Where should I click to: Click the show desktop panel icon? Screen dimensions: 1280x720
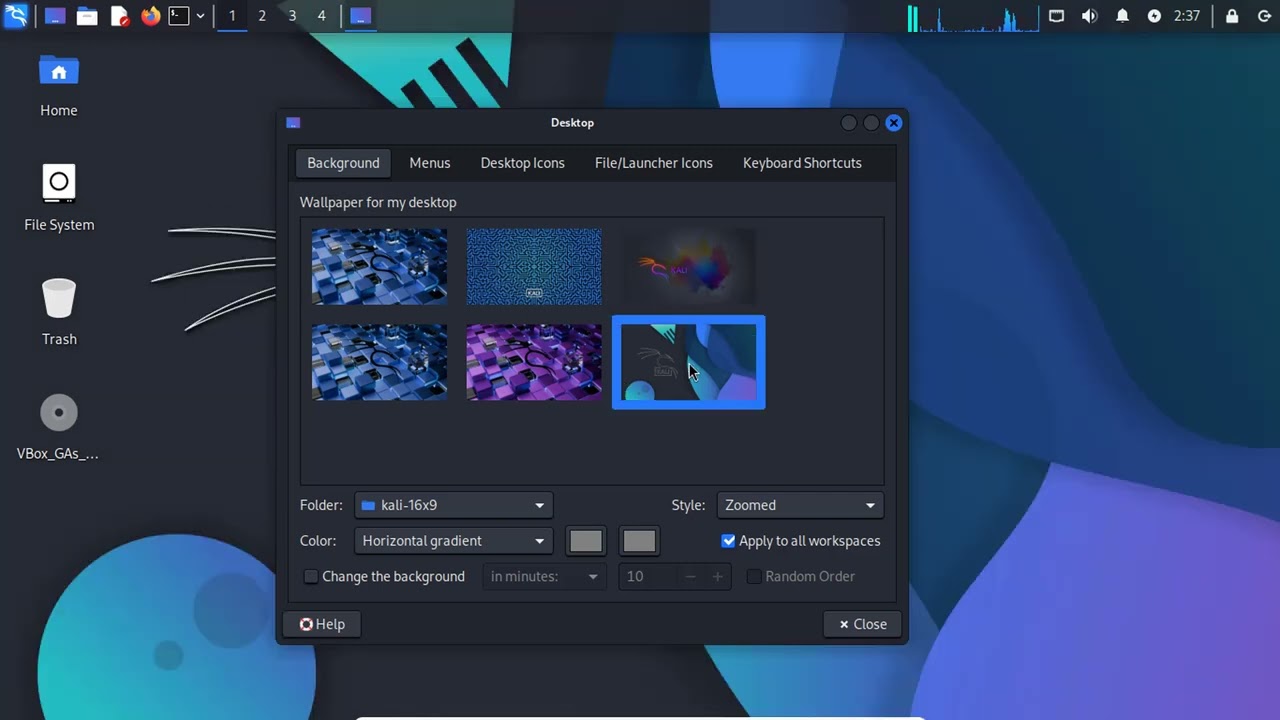56,16
